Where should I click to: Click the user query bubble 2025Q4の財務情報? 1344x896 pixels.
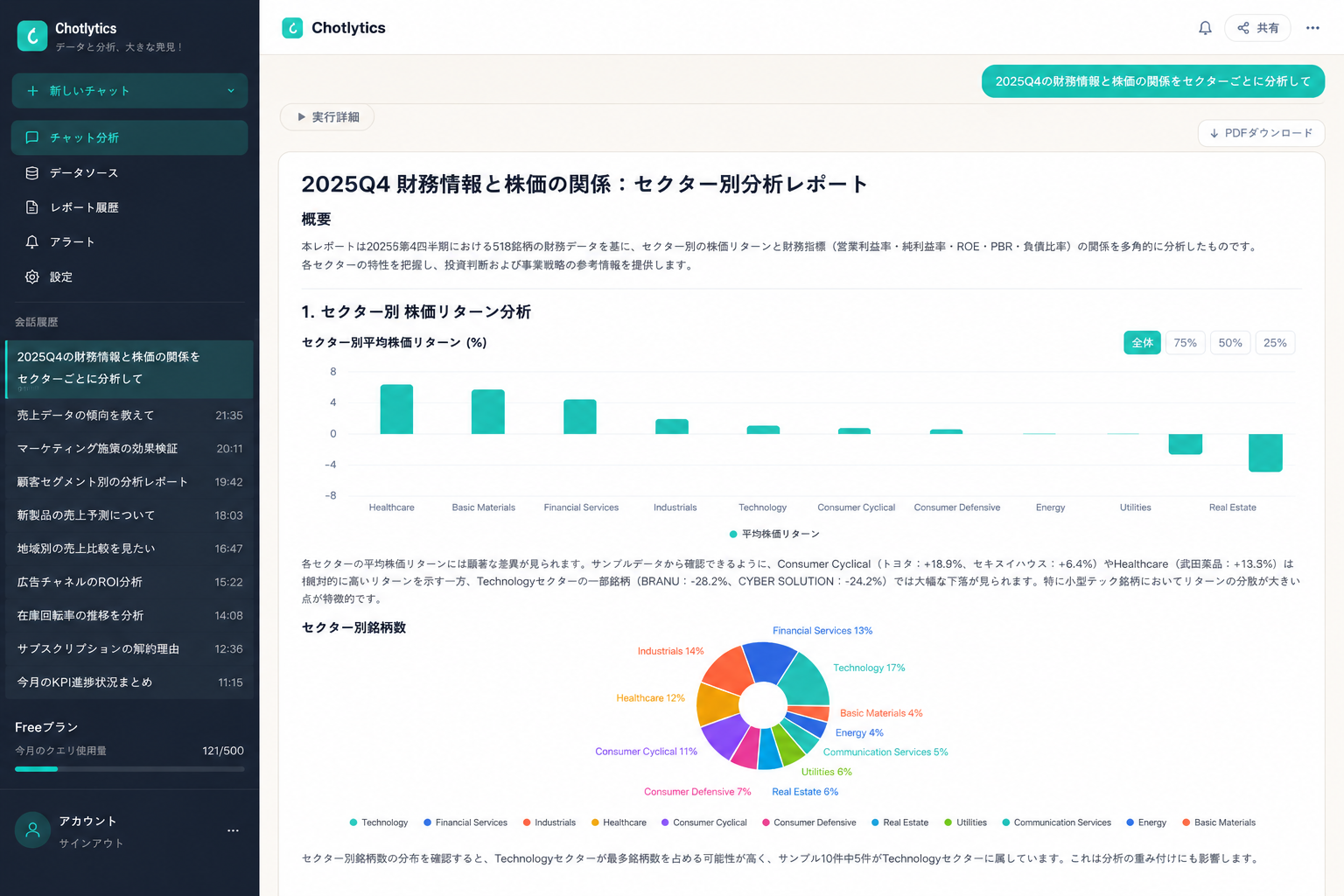point(1153,81)
